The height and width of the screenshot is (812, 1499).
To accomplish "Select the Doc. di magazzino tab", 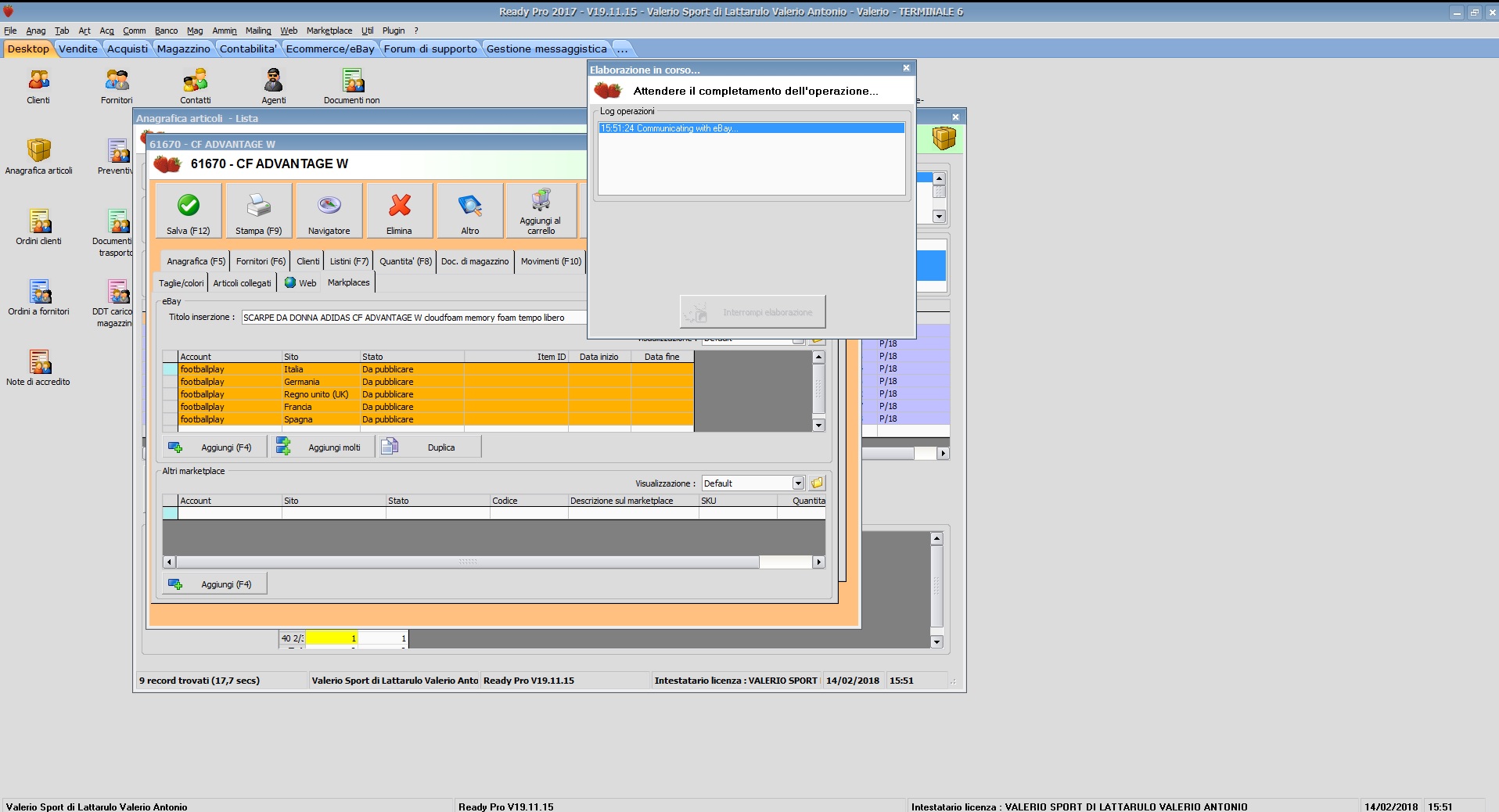I will (475, 261).
